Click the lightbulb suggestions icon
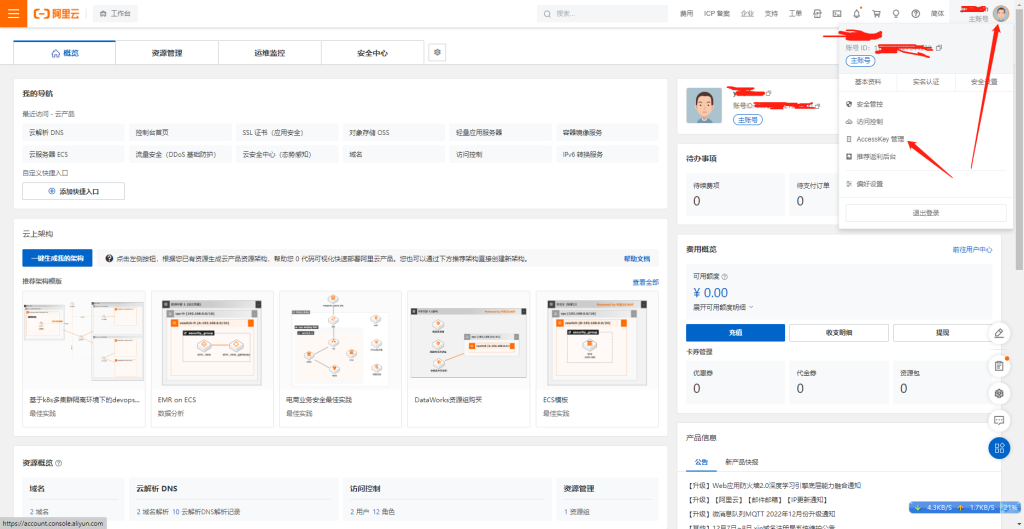 (896, 14)
